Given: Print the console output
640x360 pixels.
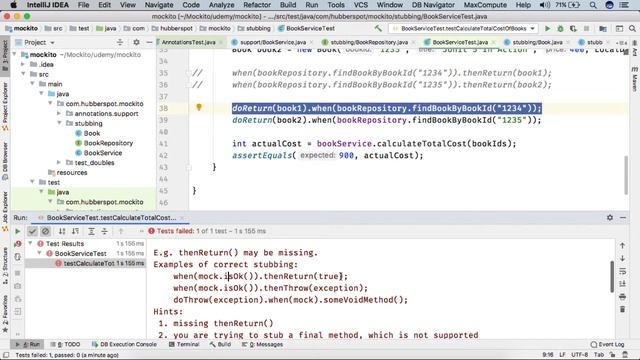Looking at the screenshot, I should click(622, 296).
